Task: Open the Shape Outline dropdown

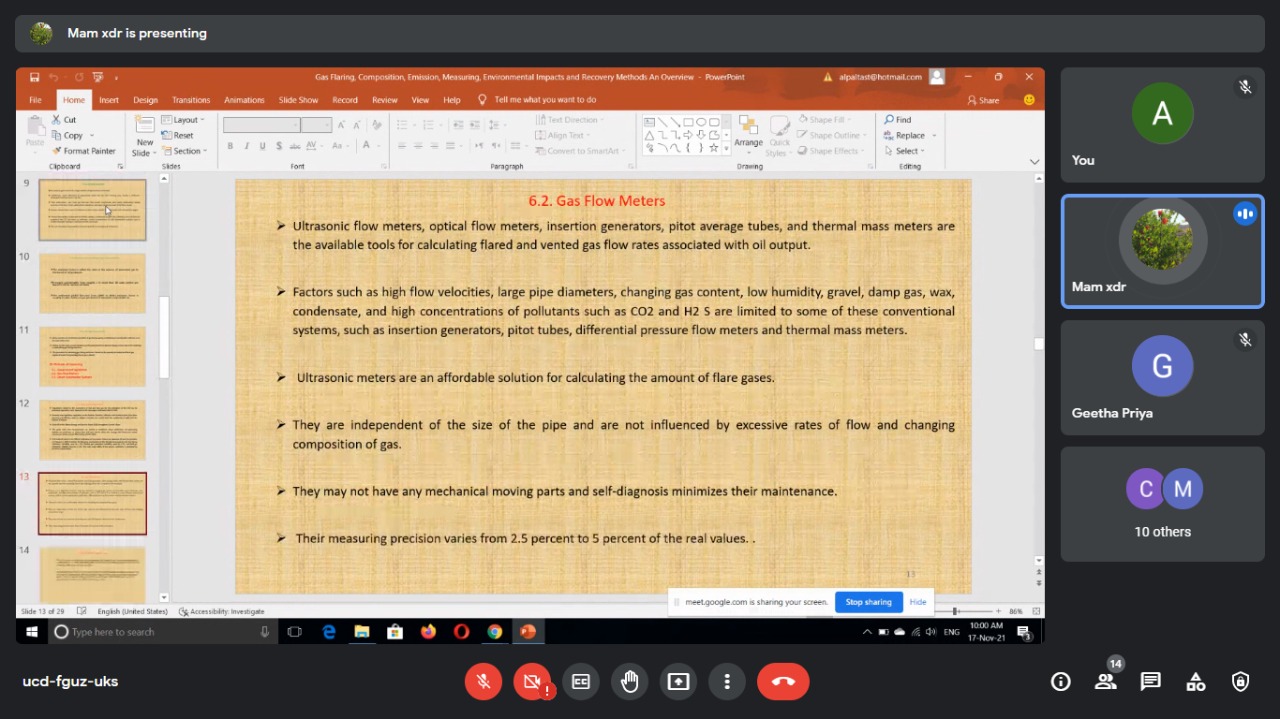Action: (834, 135)
